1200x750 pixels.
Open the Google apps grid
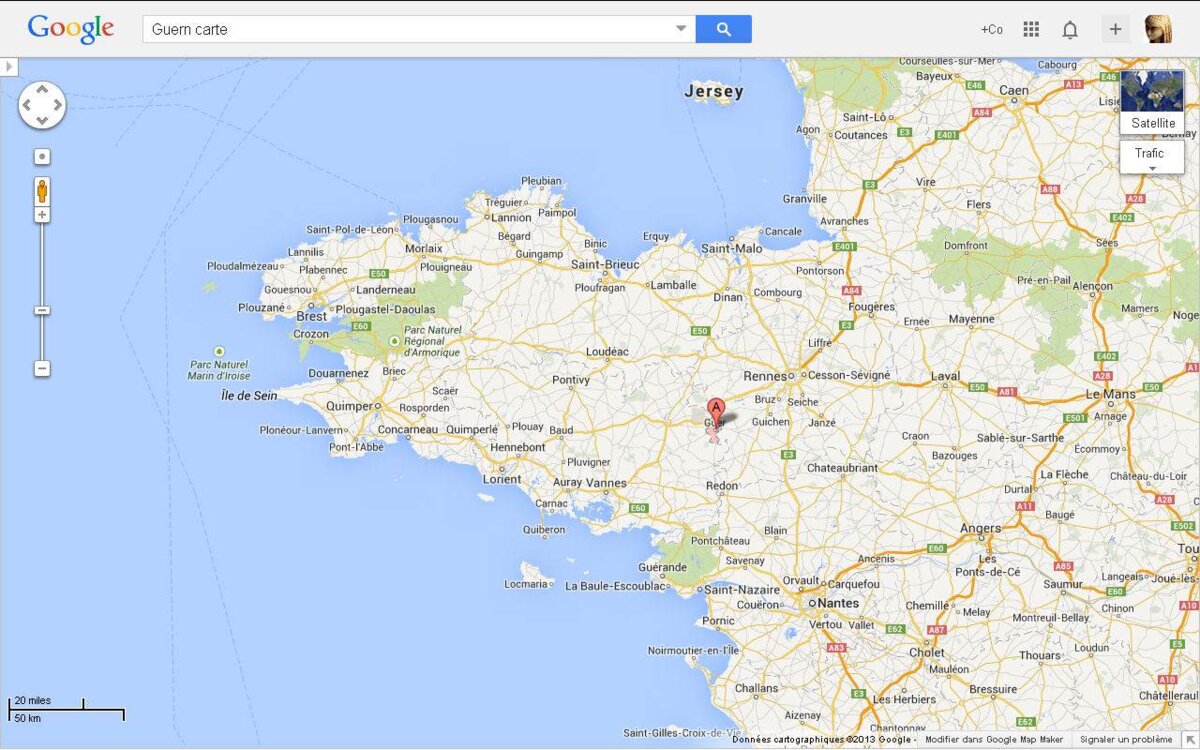pos(1031,29)
